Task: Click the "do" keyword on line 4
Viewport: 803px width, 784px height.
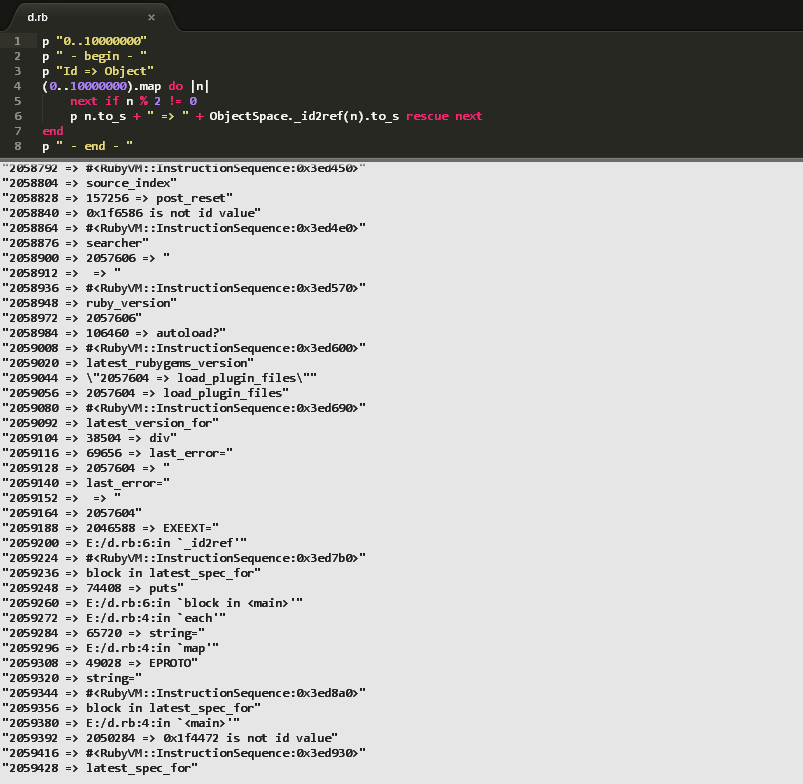Action: (x=176, y=86)
